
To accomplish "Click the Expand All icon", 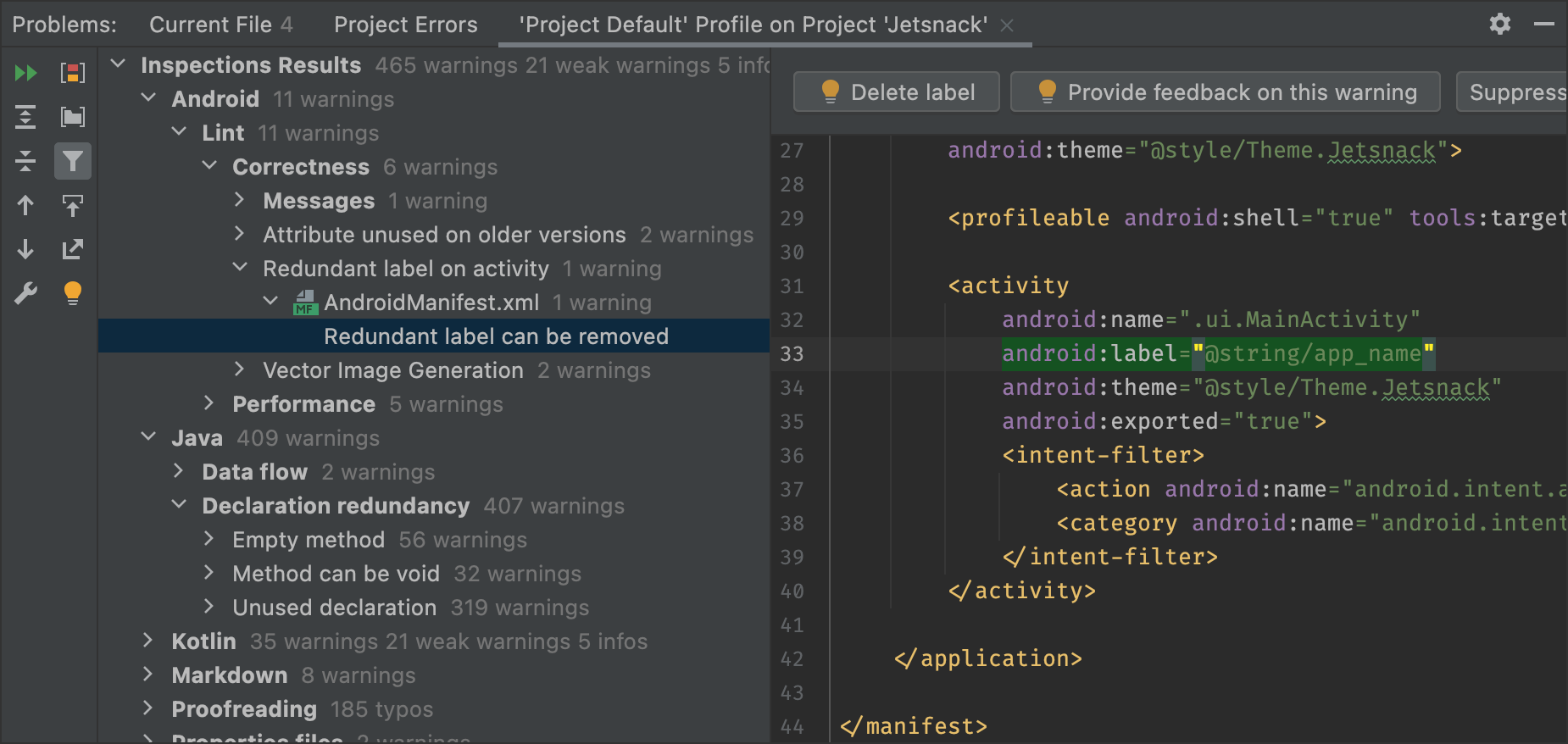I will click(x=25, y=117).
